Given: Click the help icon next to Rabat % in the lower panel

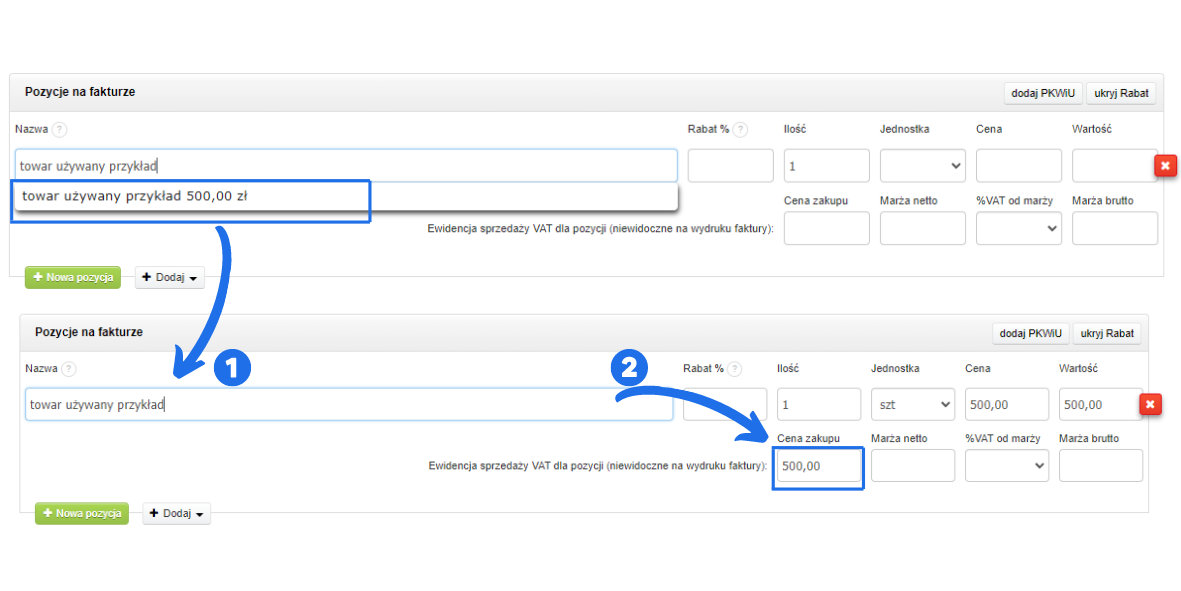Looking at the screenshot, I should 736,369.
